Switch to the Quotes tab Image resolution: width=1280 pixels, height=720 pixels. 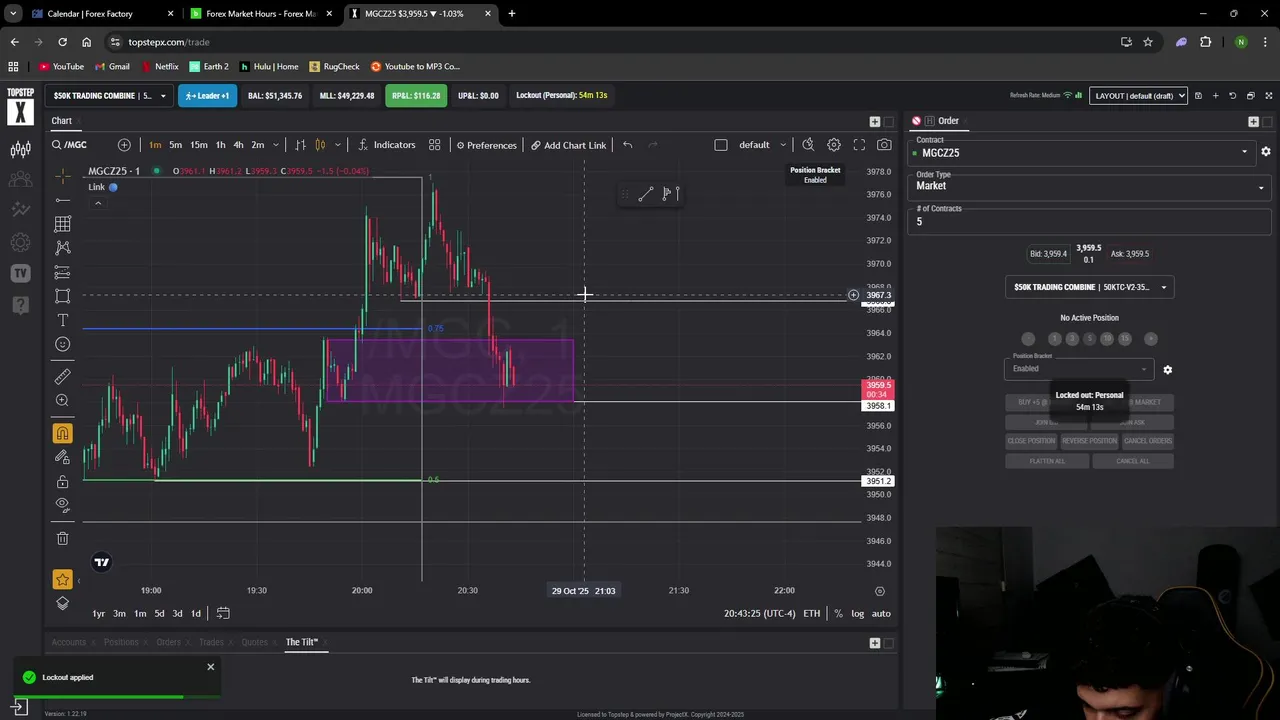pos(254,642)
